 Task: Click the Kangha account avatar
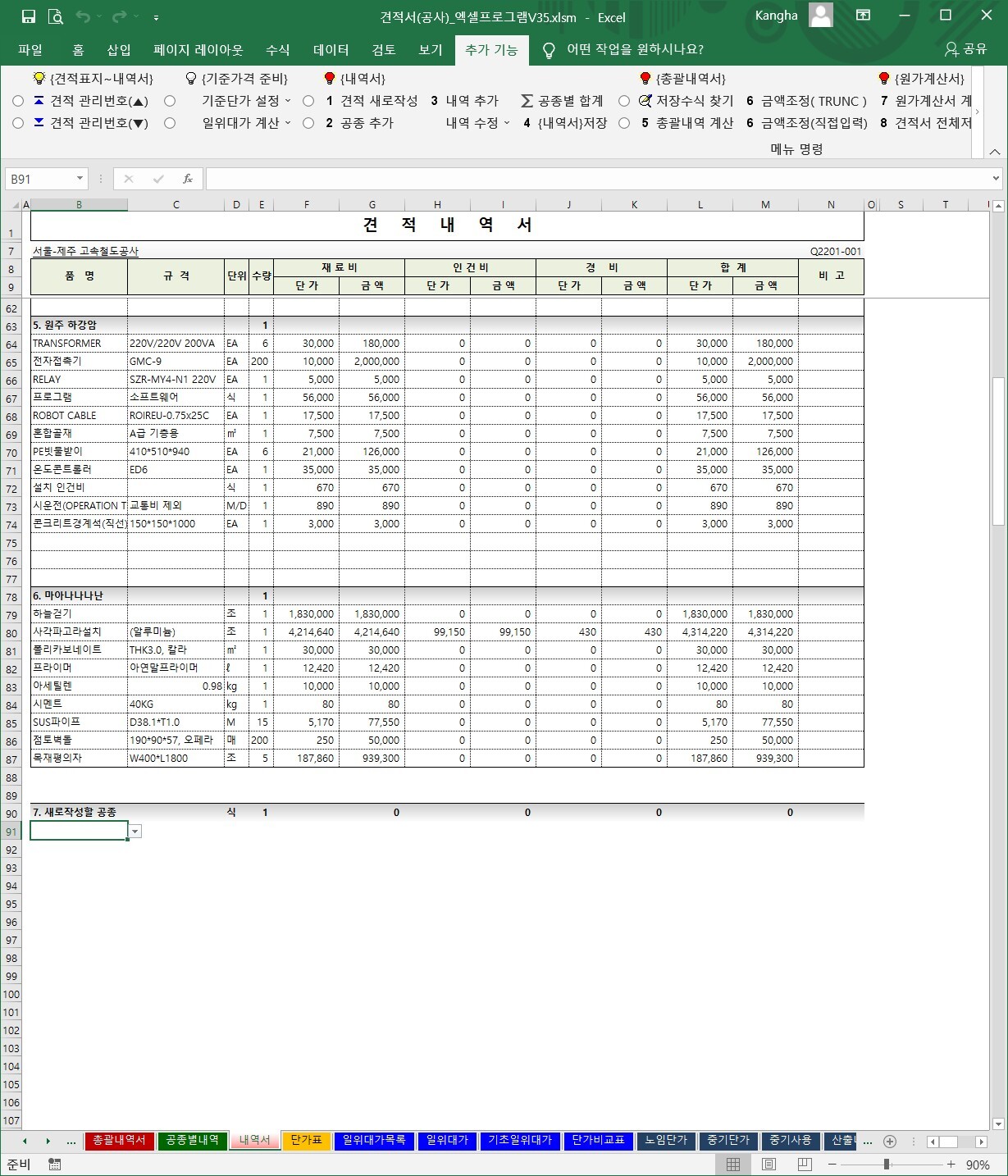coord(820,16)
